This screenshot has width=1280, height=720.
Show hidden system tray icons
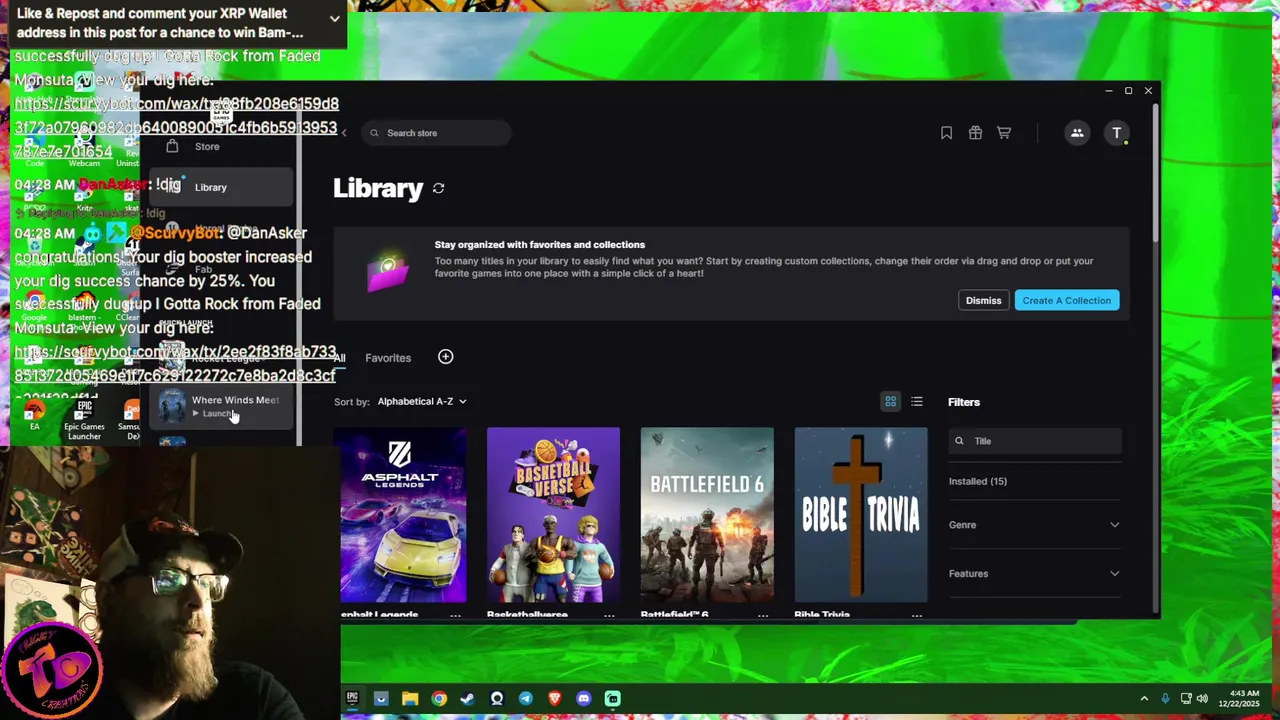point(1144,699)
